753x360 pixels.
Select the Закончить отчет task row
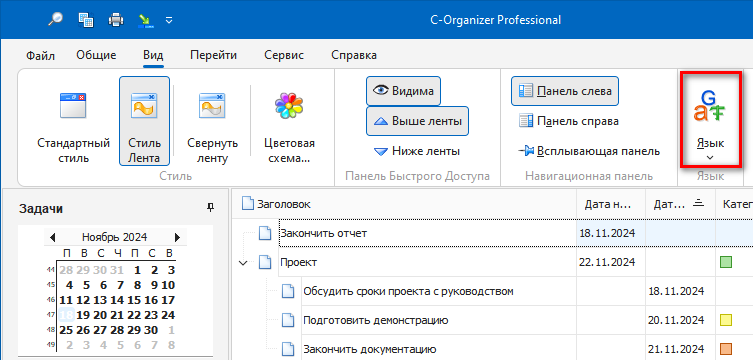point(492,234)
